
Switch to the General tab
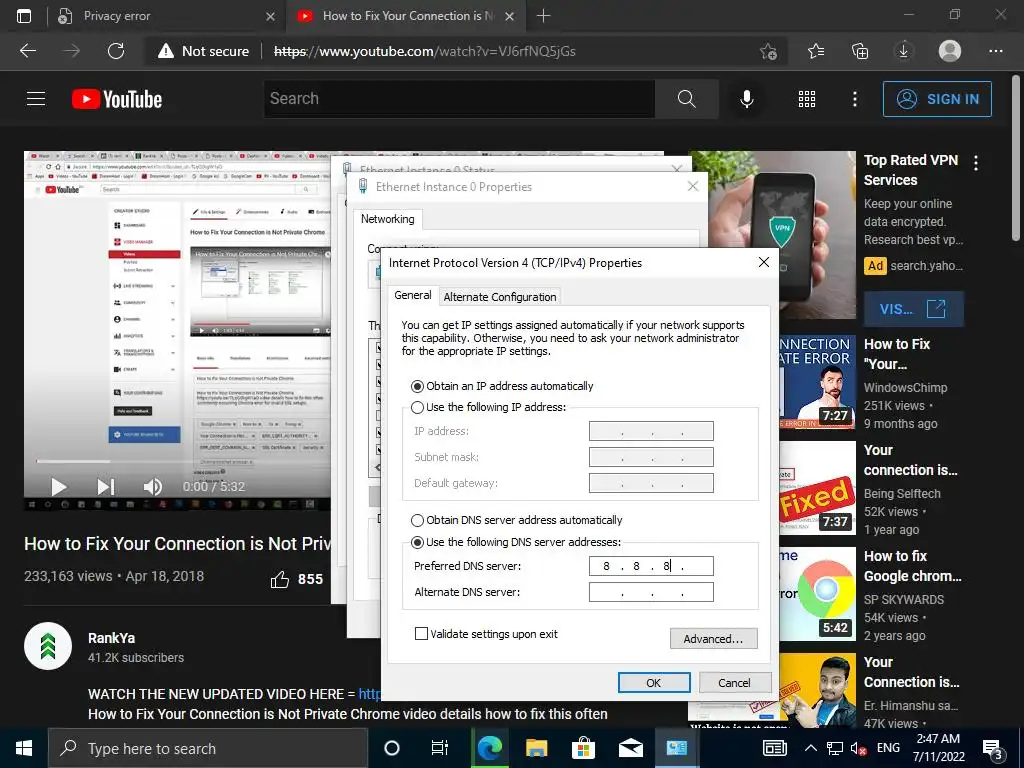(413, 295)
